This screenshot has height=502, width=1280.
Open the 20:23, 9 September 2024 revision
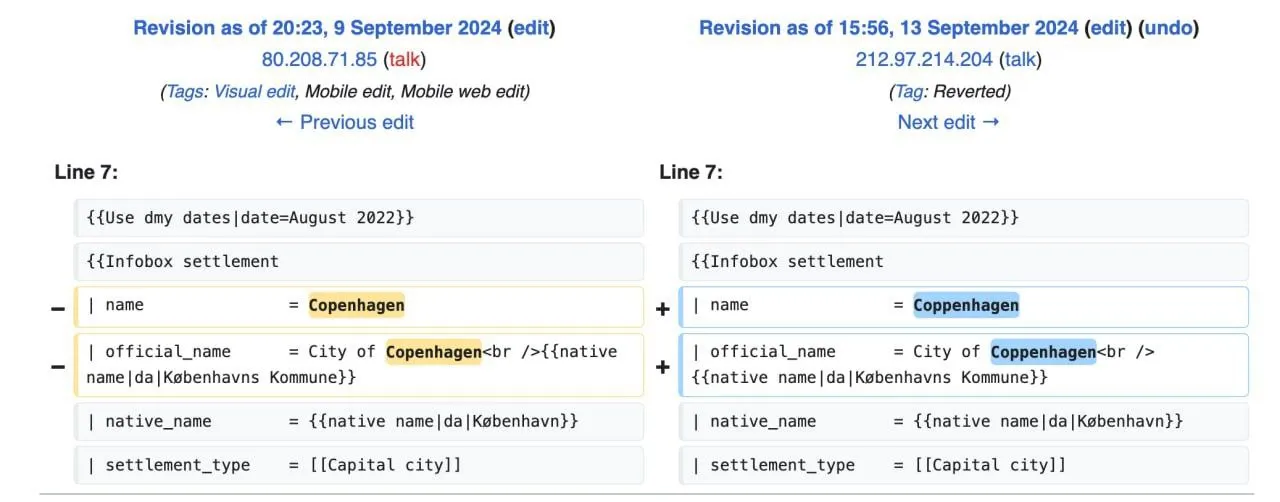[x=318, y=28]
